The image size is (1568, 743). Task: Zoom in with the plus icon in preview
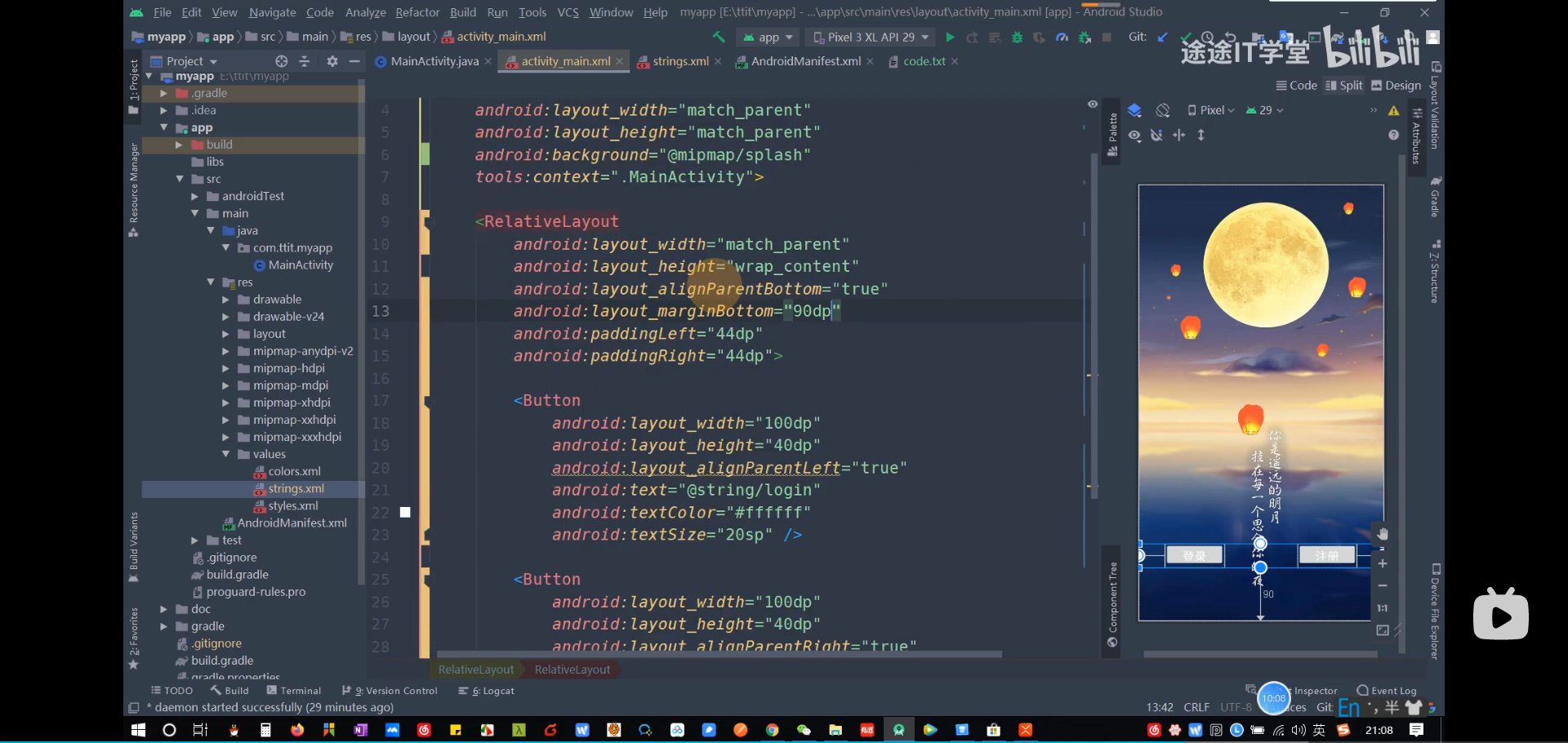pyautogui.click(x=1382, y=563)
